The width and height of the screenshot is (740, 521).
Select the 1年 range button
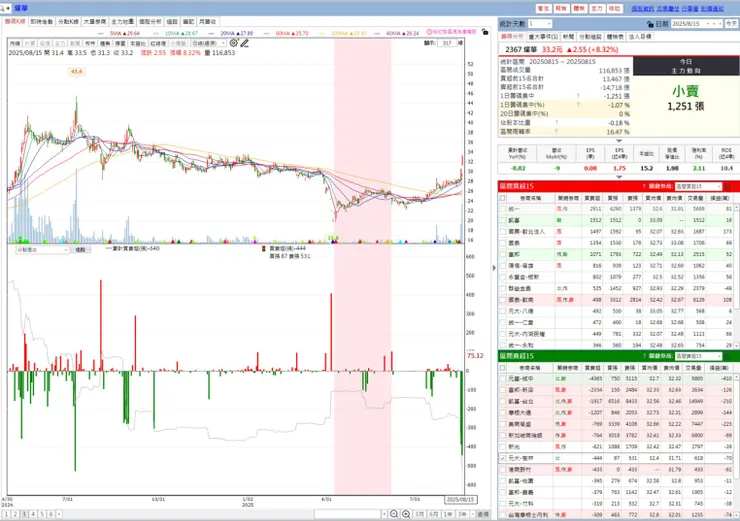448,514
